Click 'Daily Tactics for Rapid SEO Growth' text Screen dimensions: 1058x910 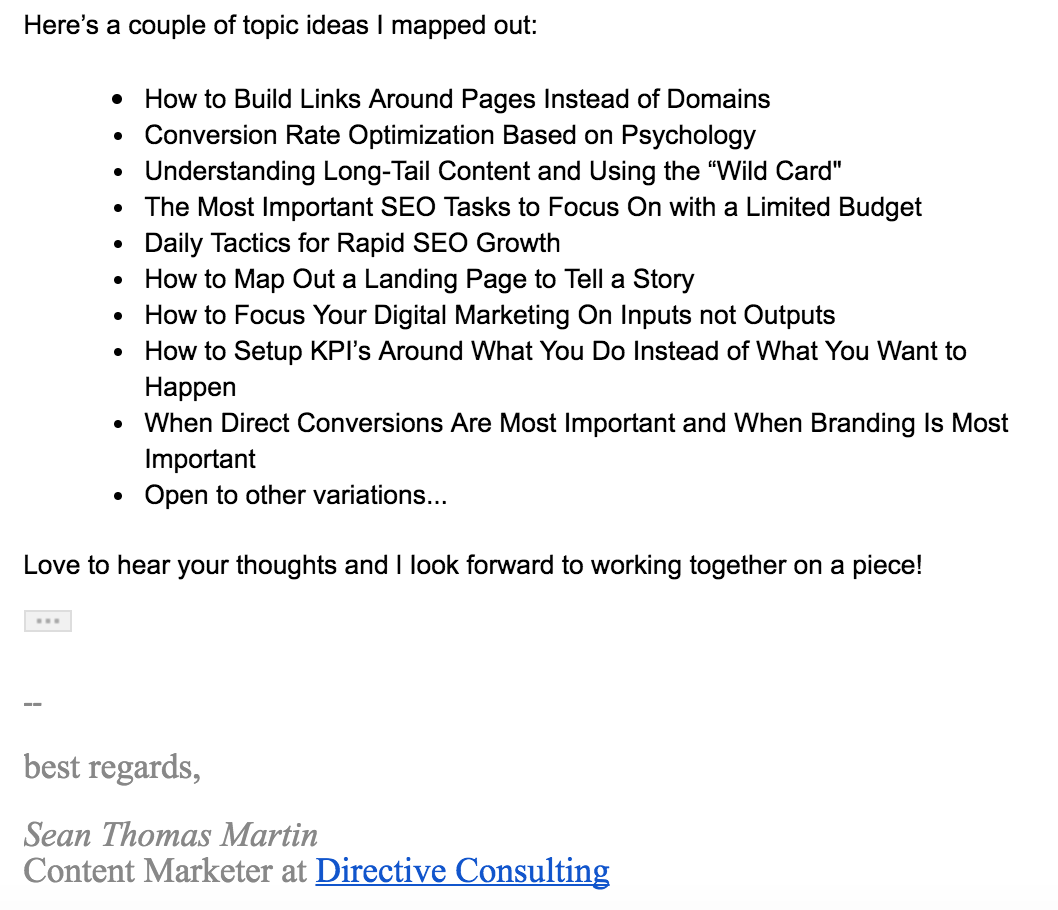(x=352, y=243)
